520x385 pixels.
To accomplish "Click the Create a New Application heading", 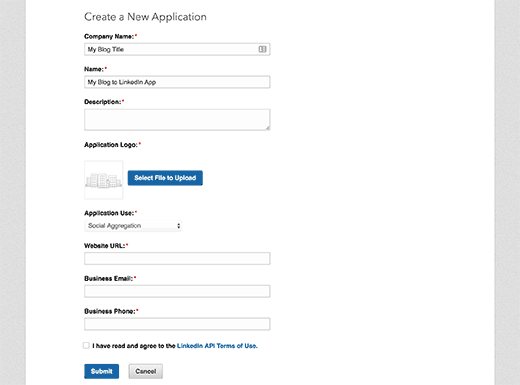I will 145,17.
